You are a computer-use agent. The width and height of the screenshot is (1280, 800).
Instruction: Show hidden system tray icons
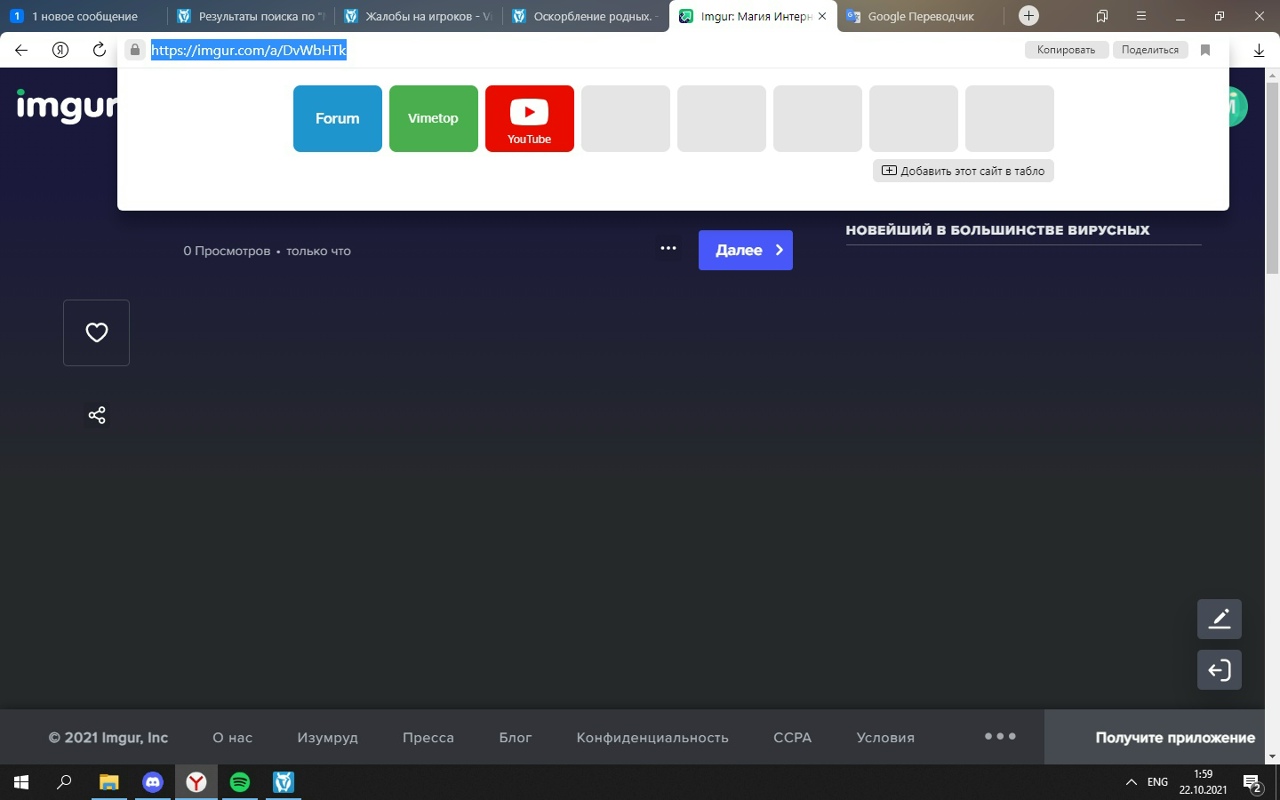click(x=1131, y=782)
